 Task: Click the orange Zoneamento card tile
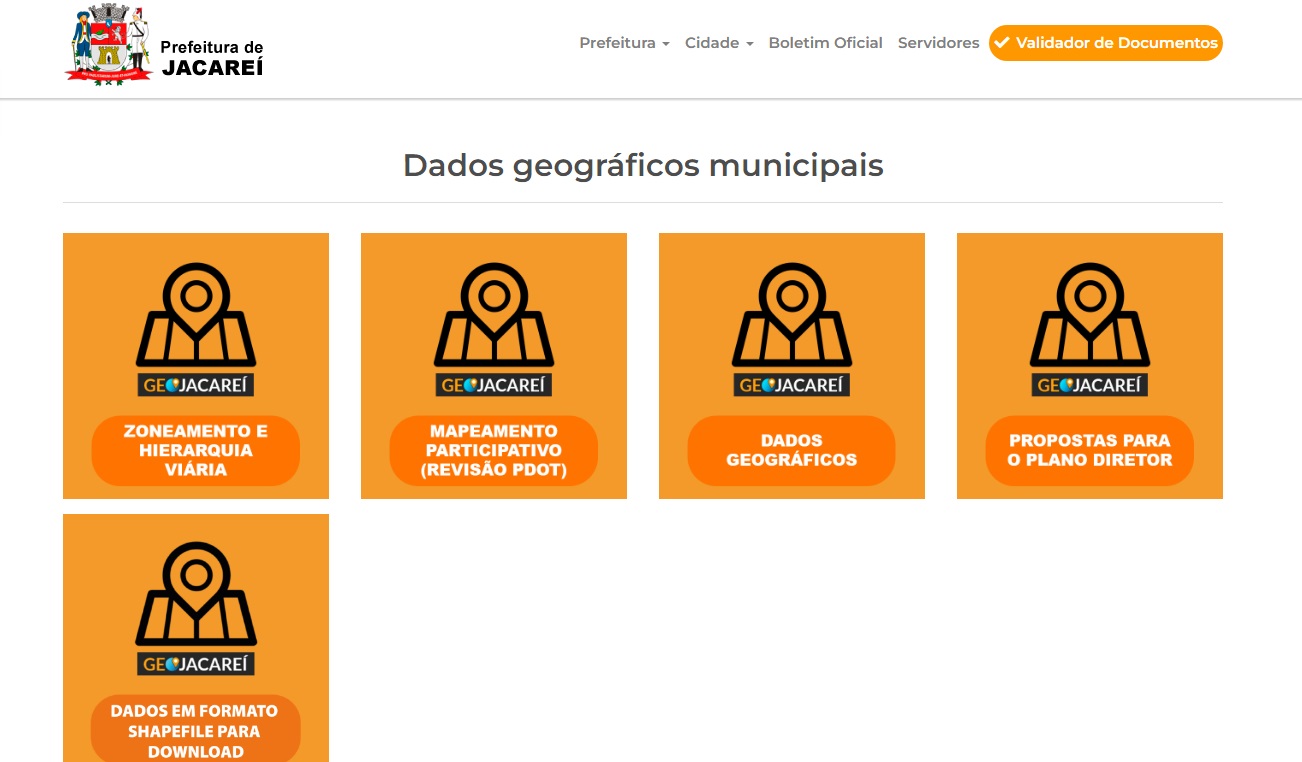196,365
